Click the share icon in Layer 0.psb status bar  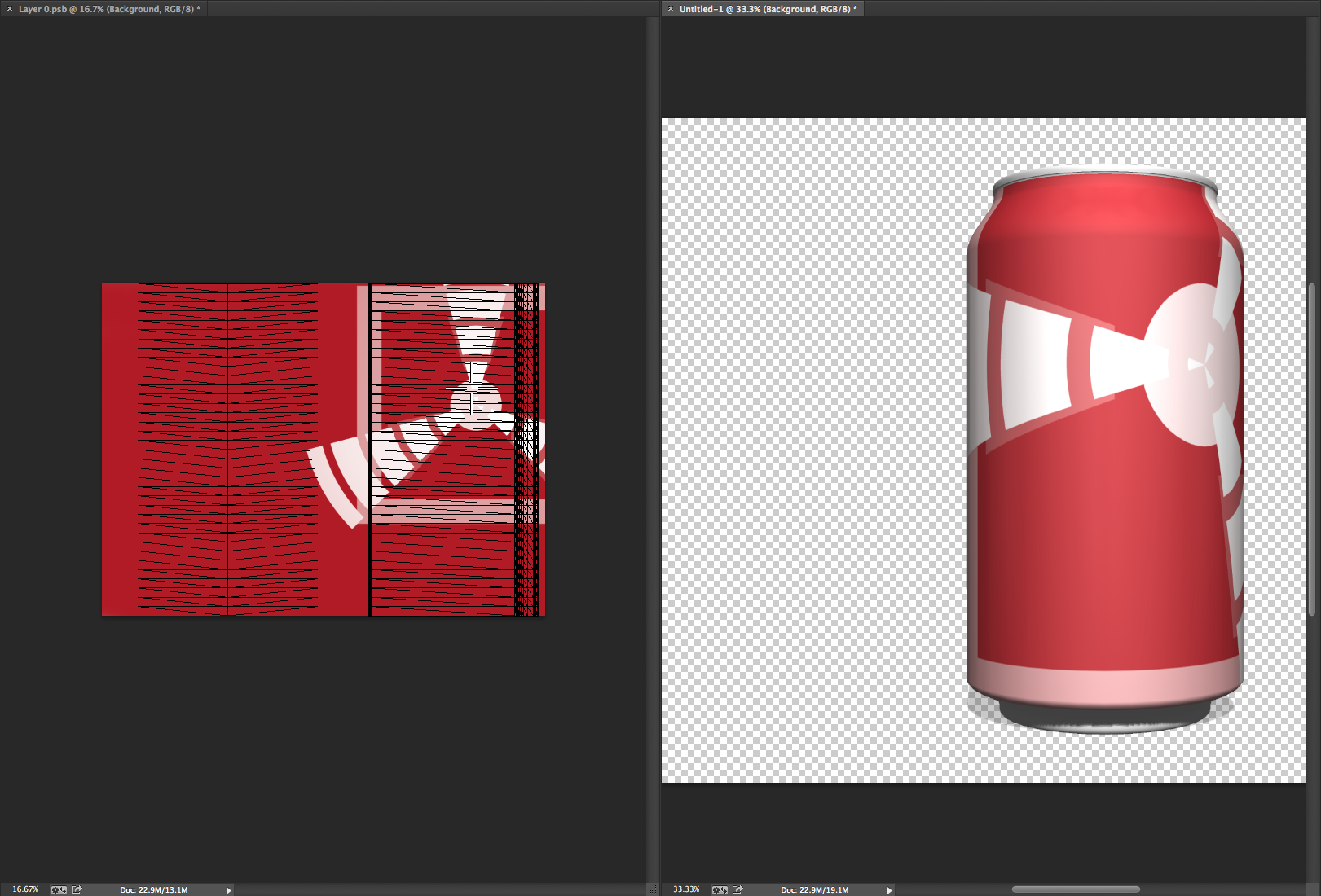click(77, 889)
